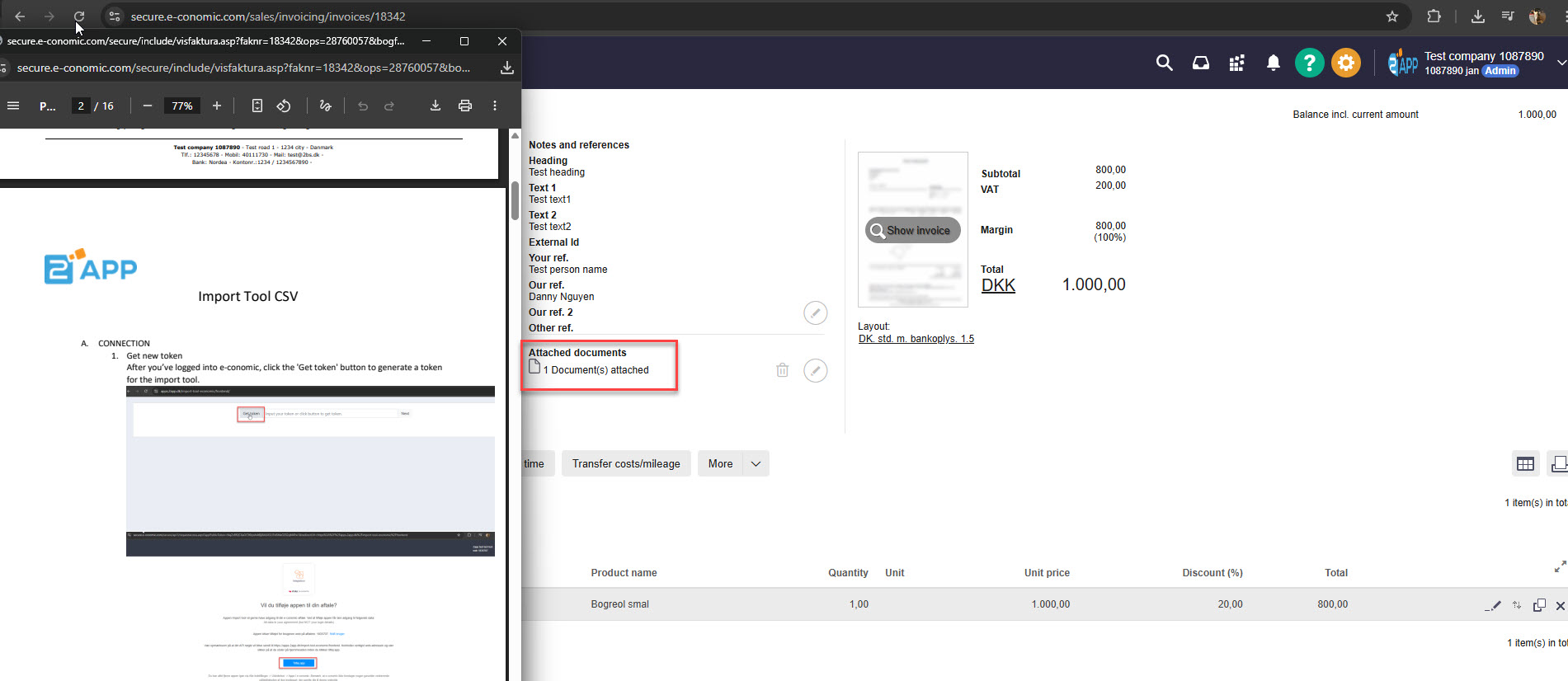
Task: Expand the Test company account menu
Action: coord(1561,63)
